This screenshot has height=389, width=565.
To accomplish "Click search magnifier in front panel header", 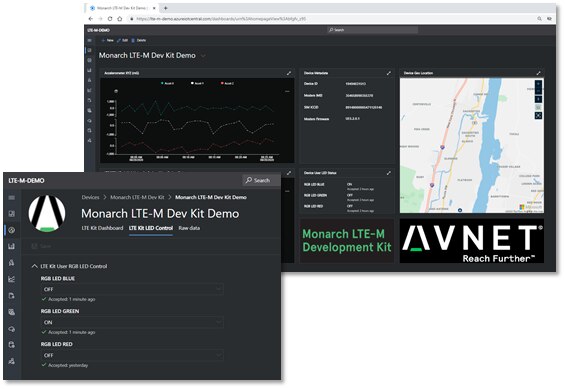I will tap(249, 180).
